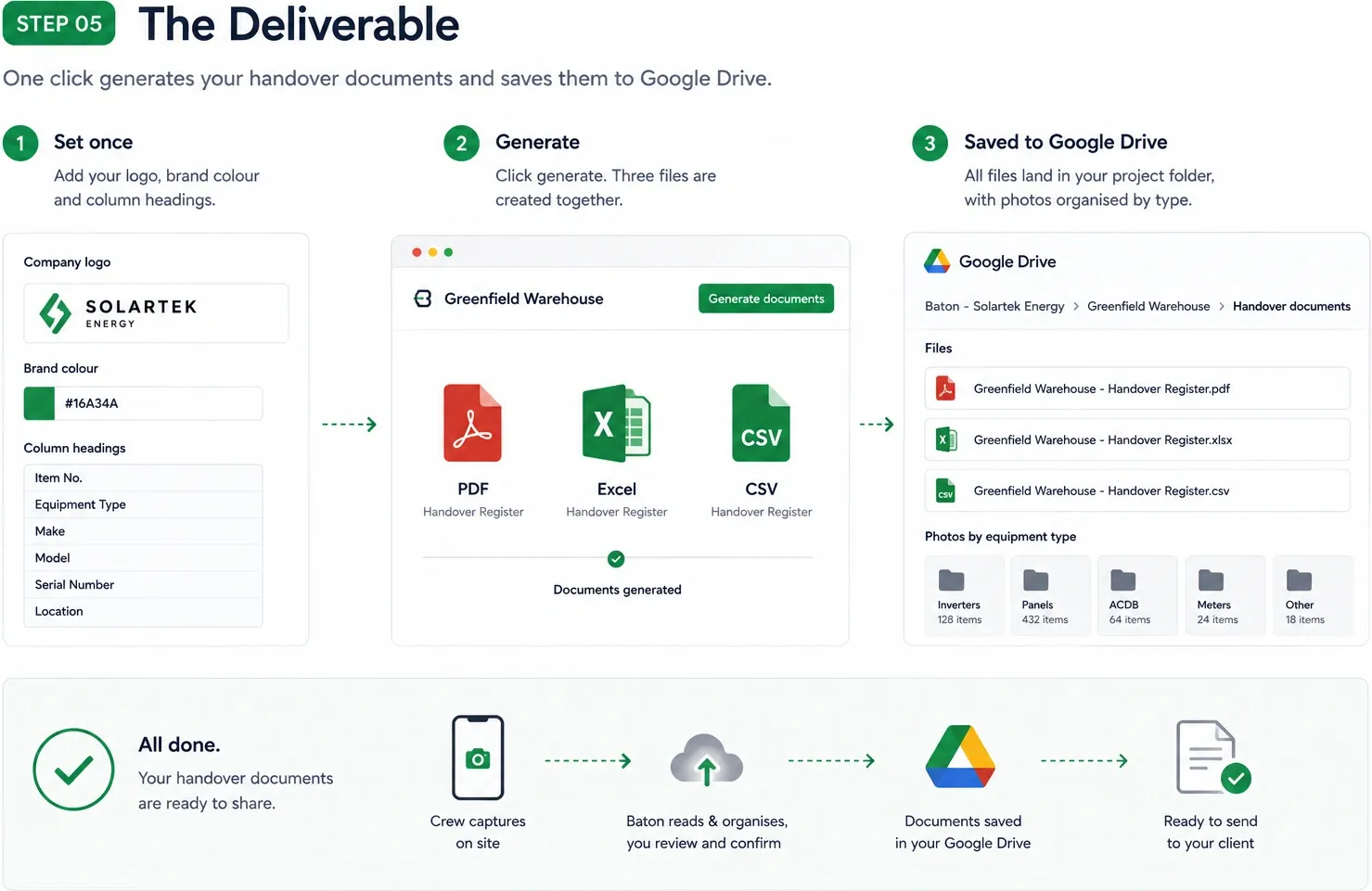
Task: Click the cloud upload icon above Baton reads
Action: tap(707, 760)
